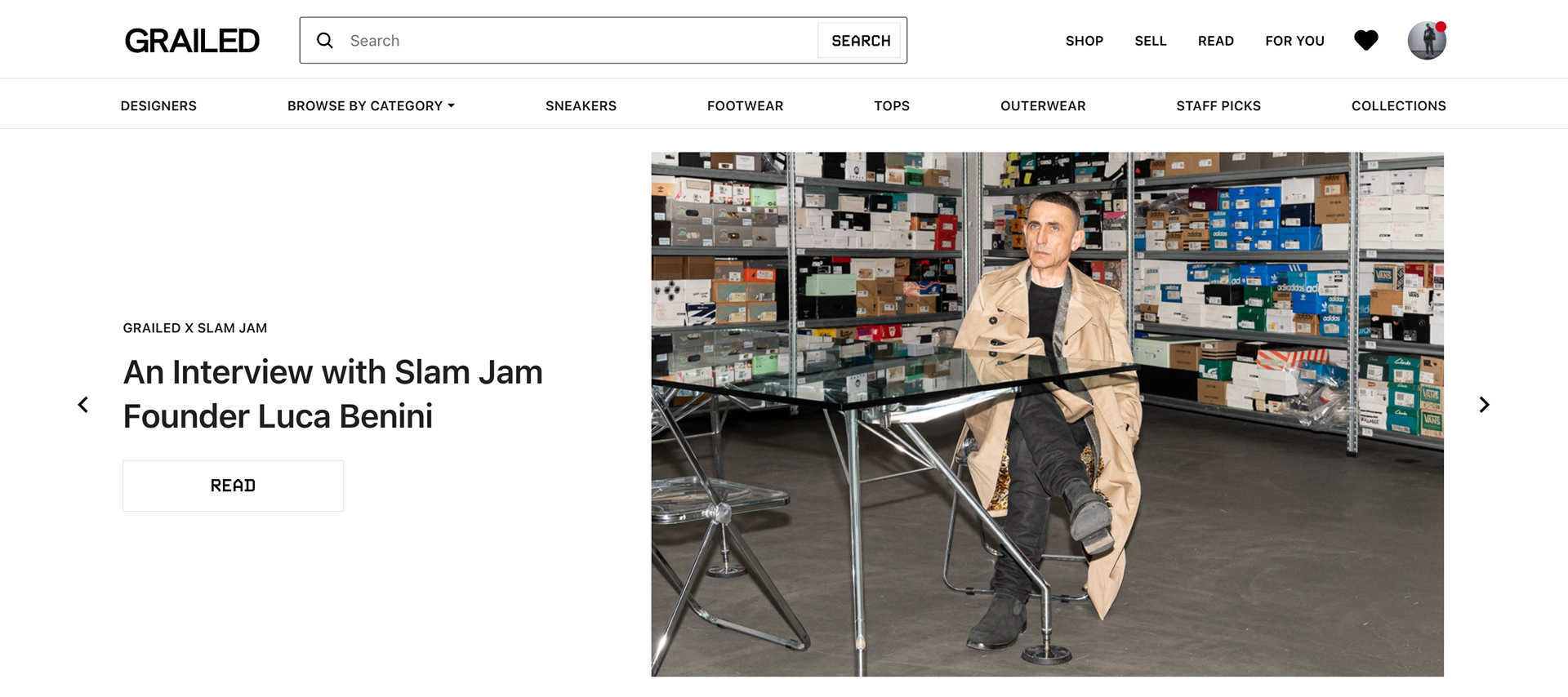Open the user profile avatar
Screen dimensions: 1568x697
[1427, 40]
